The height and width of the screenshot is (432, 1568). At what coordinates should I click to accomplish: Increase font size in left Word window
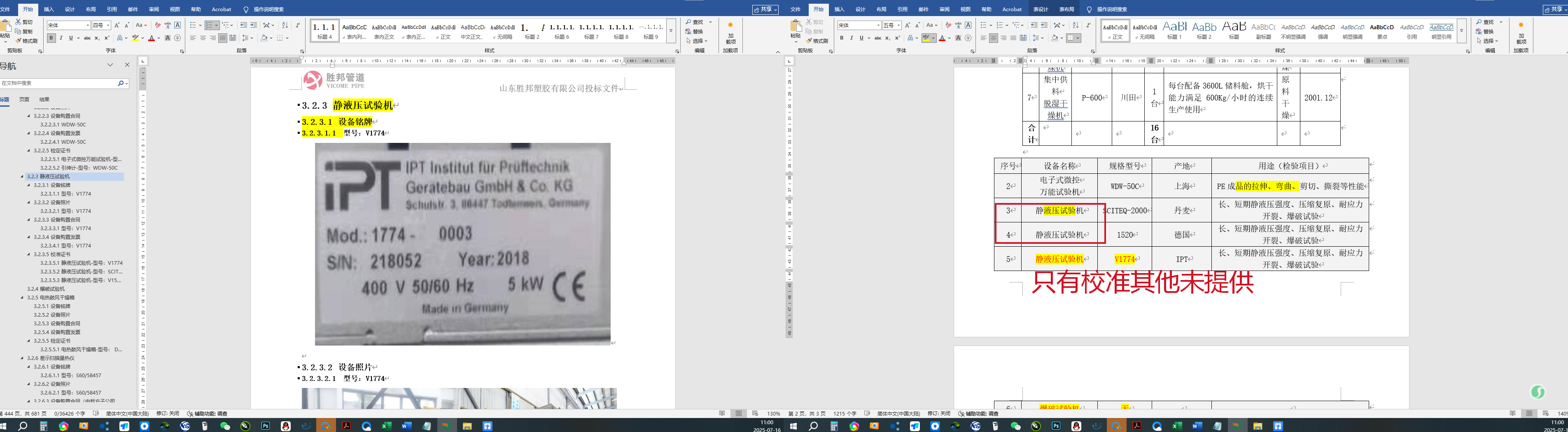tap(117, 26)
